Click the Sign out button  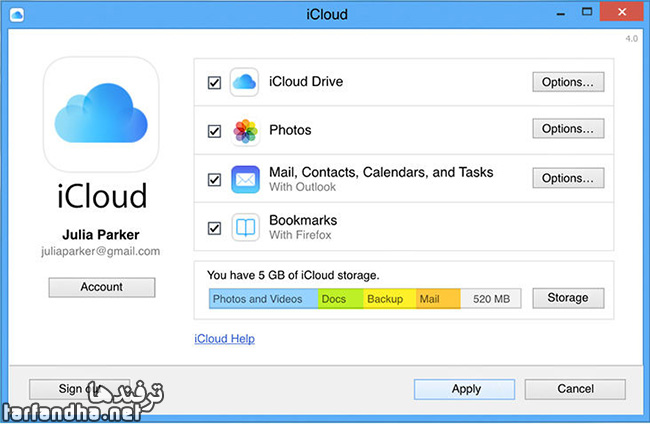pyautogui.click(x=80, y=389)
